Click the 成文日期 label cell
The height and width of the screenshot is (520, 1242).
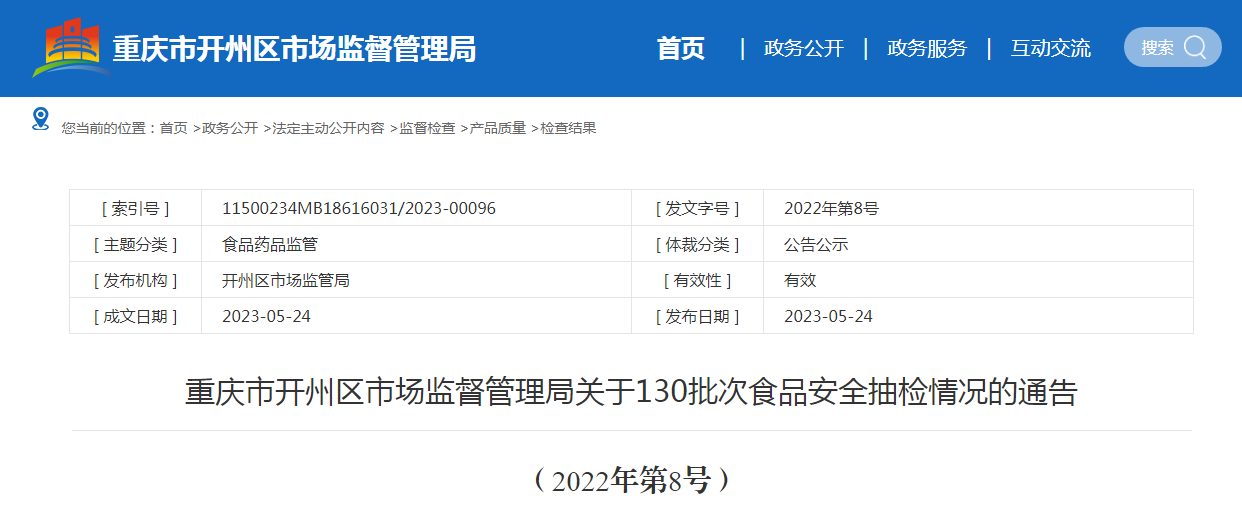point(136,316)
